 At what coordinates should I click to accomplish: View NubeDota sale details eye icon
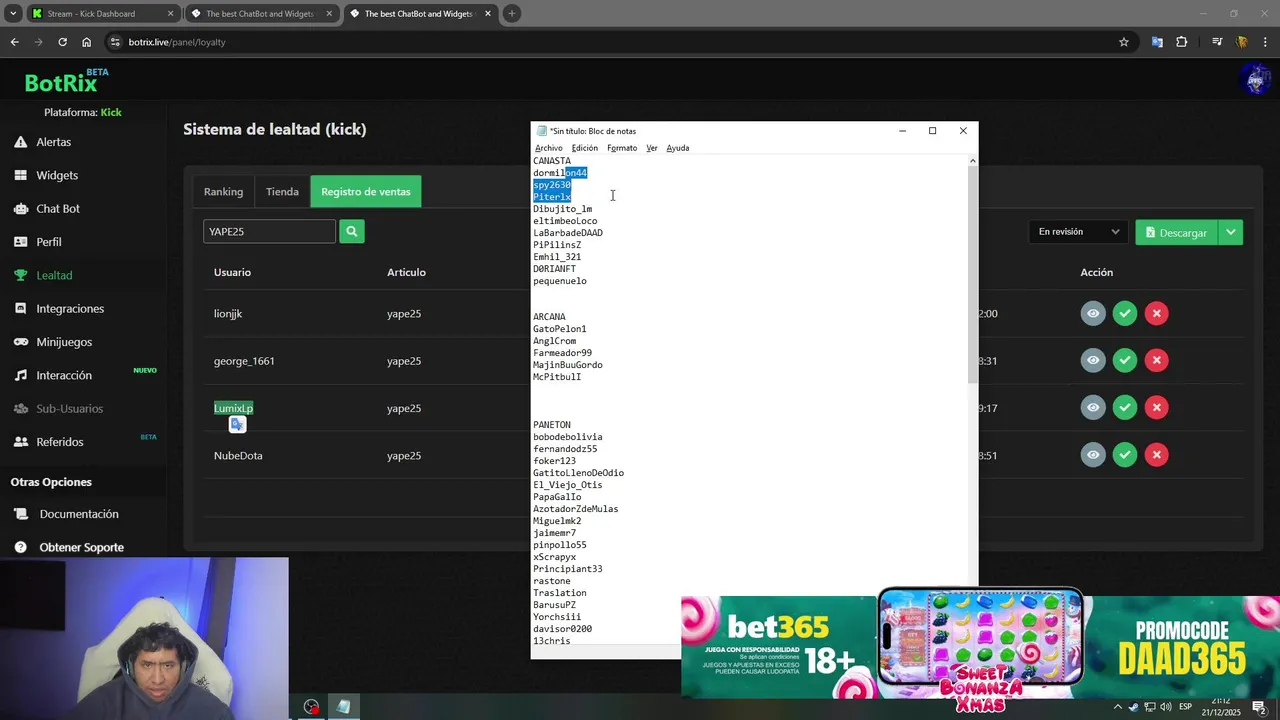coord(1093,455)
